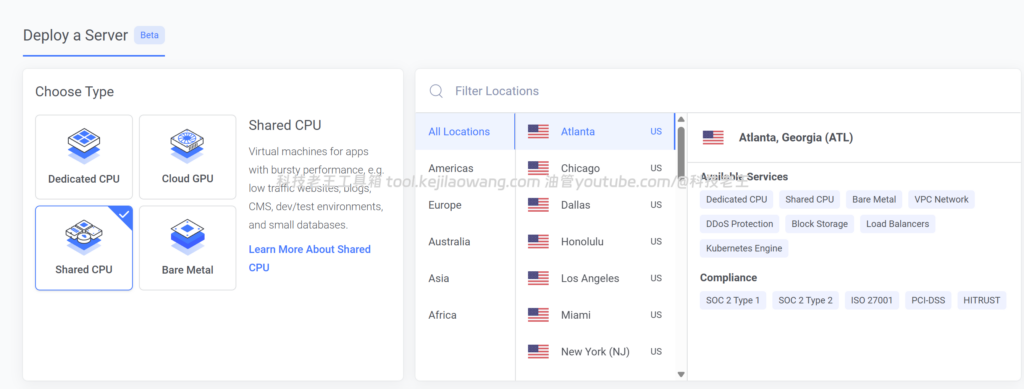The image size is (1024, 389).
Task: Select the Dallas location row
Action: 595,205
